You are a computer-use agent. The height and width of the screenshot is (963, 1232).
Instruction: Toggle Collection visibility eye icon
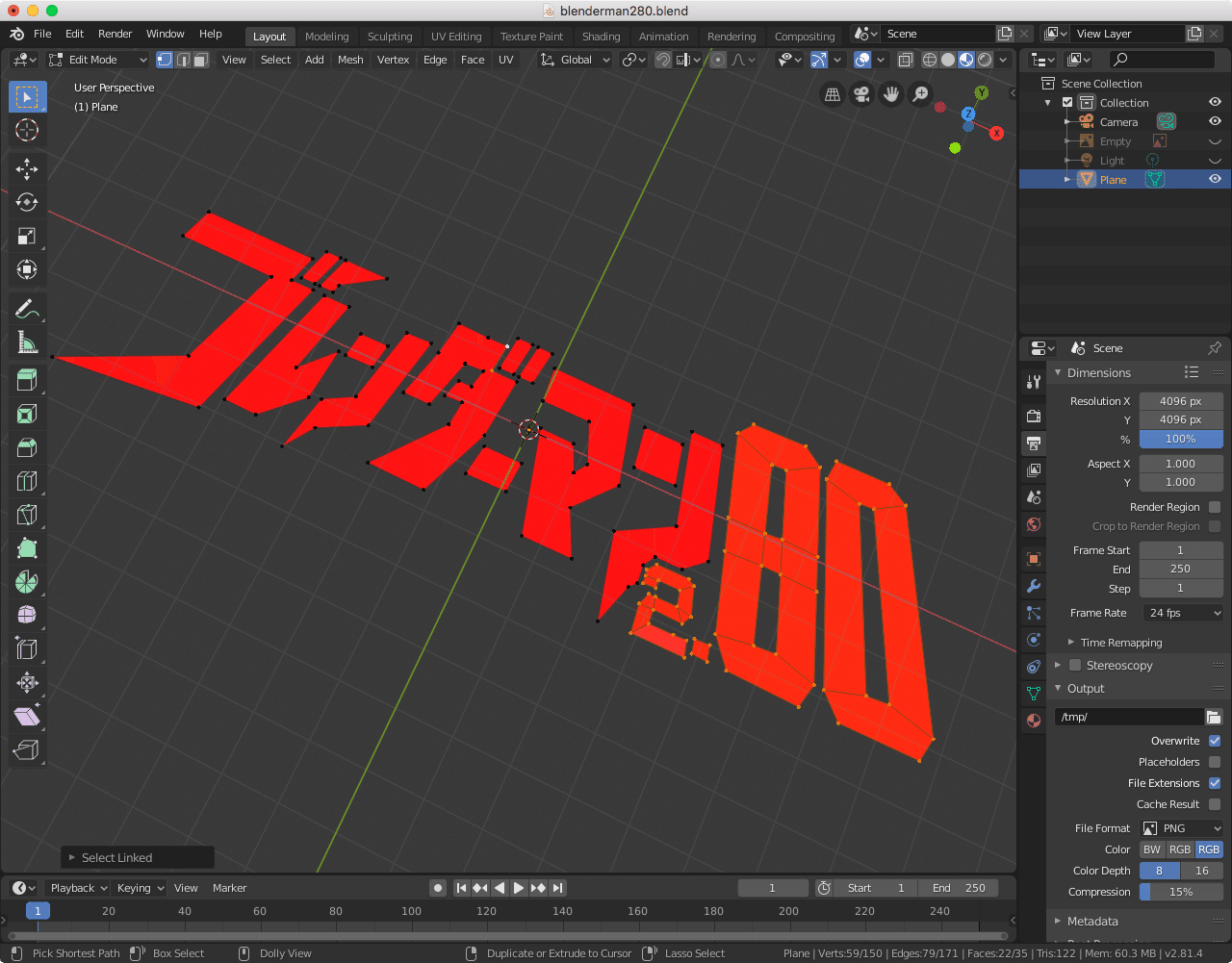click(1215, 102)
